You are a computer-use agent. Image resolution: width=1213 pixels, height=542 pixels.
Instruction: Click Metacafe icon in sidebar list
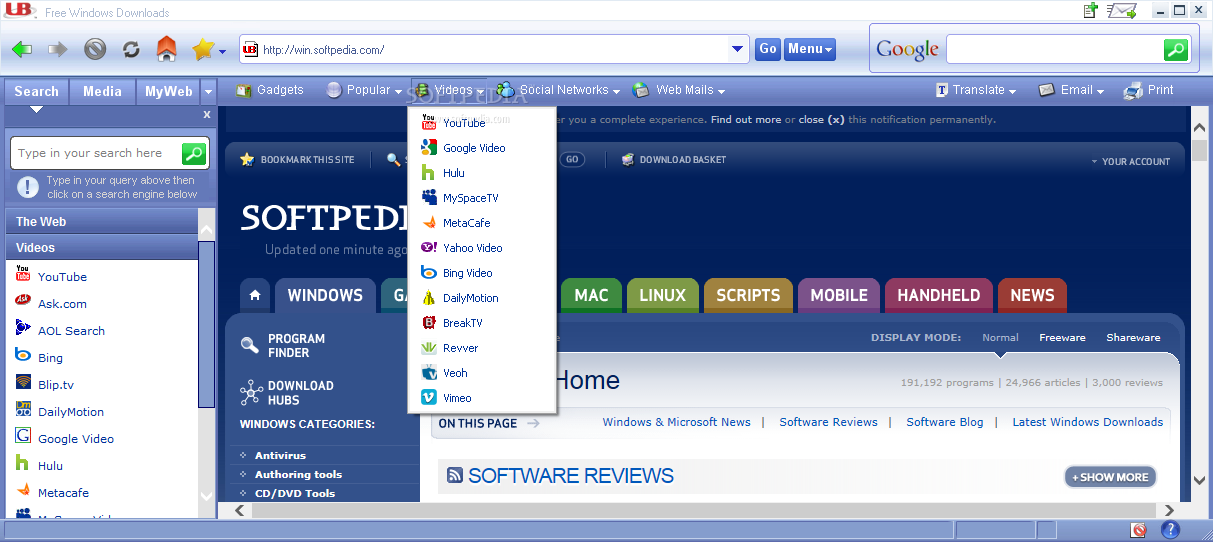tap(23, 490)
